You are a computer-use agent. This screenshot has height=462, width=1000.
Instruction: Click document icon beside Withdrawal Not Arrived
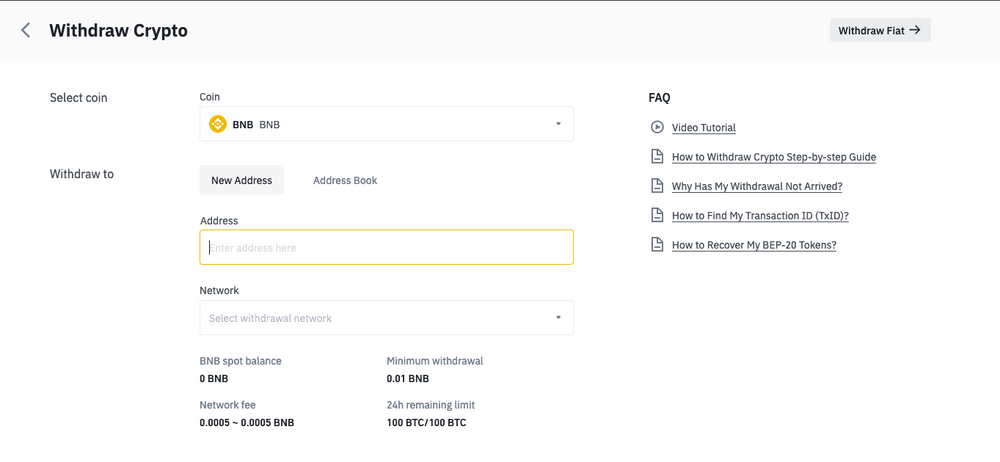tap(657, 186)
